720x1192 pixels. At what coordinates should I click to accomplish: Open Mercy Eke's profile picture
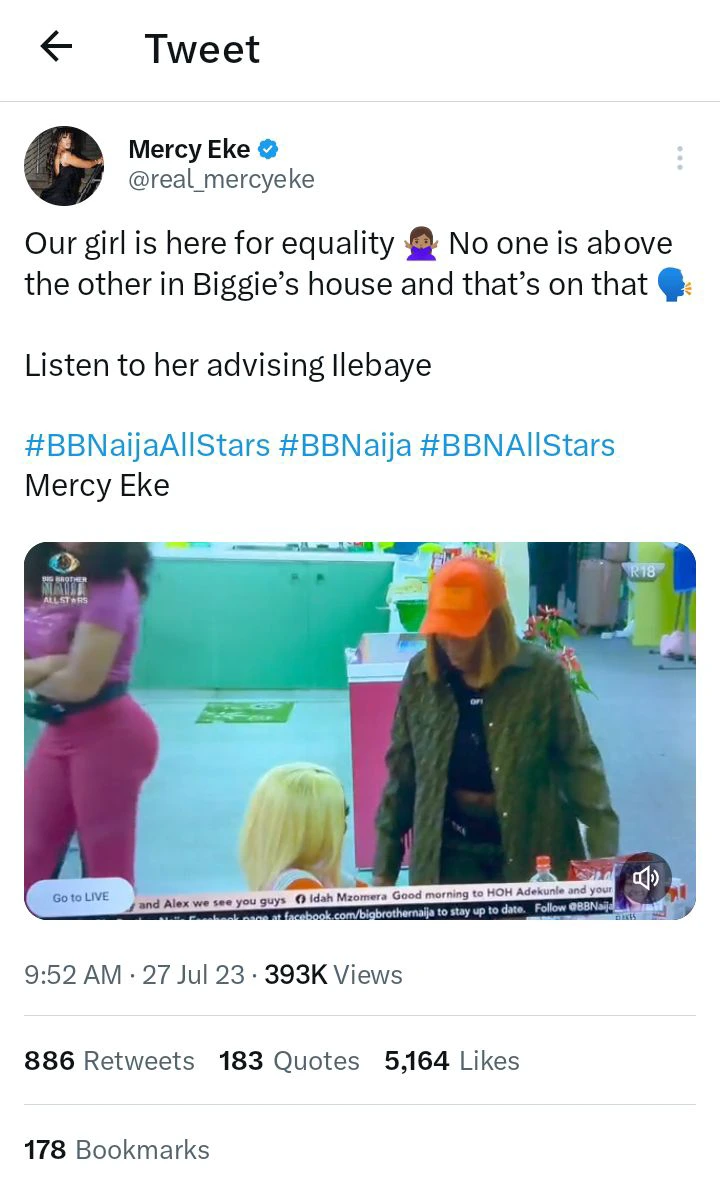[64, 166]
